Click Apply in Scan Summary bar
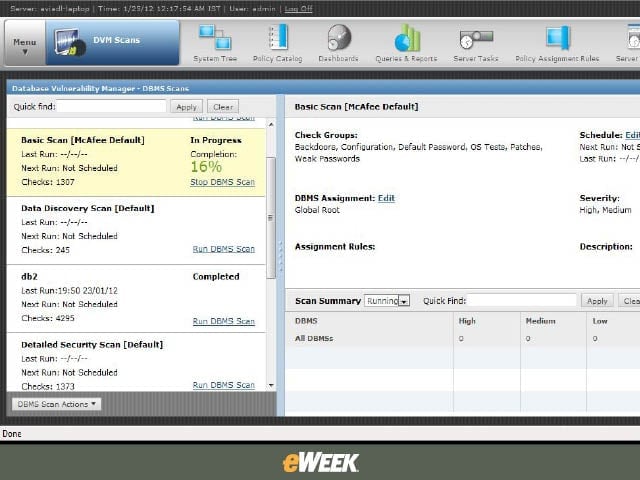This screenshot has height=480, width=640. point(597,301)
